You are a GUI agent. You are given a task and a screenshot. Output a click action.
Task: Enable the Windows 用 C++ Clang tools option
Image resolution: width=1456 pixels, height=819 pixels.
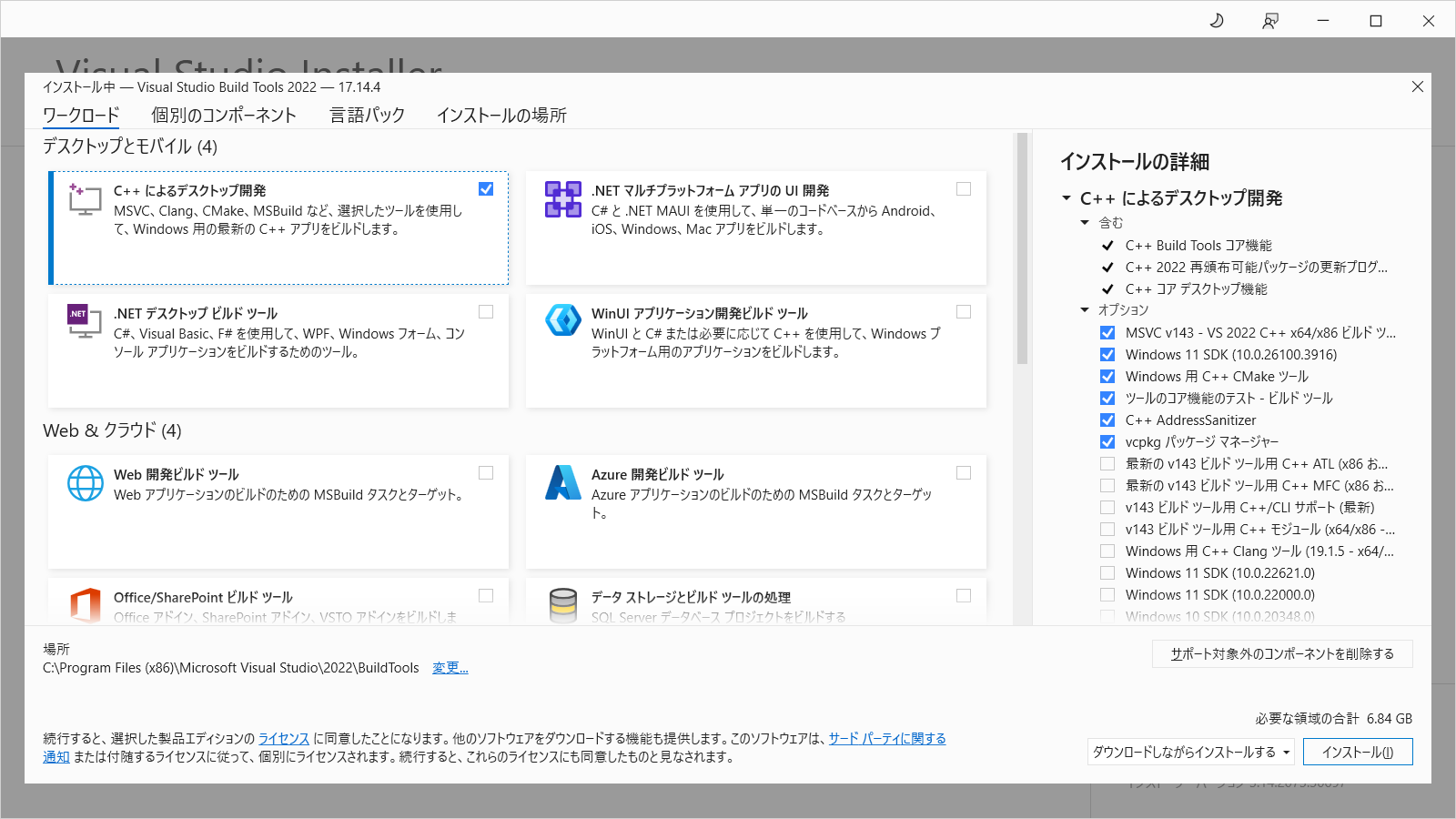tap(1107, 551)
